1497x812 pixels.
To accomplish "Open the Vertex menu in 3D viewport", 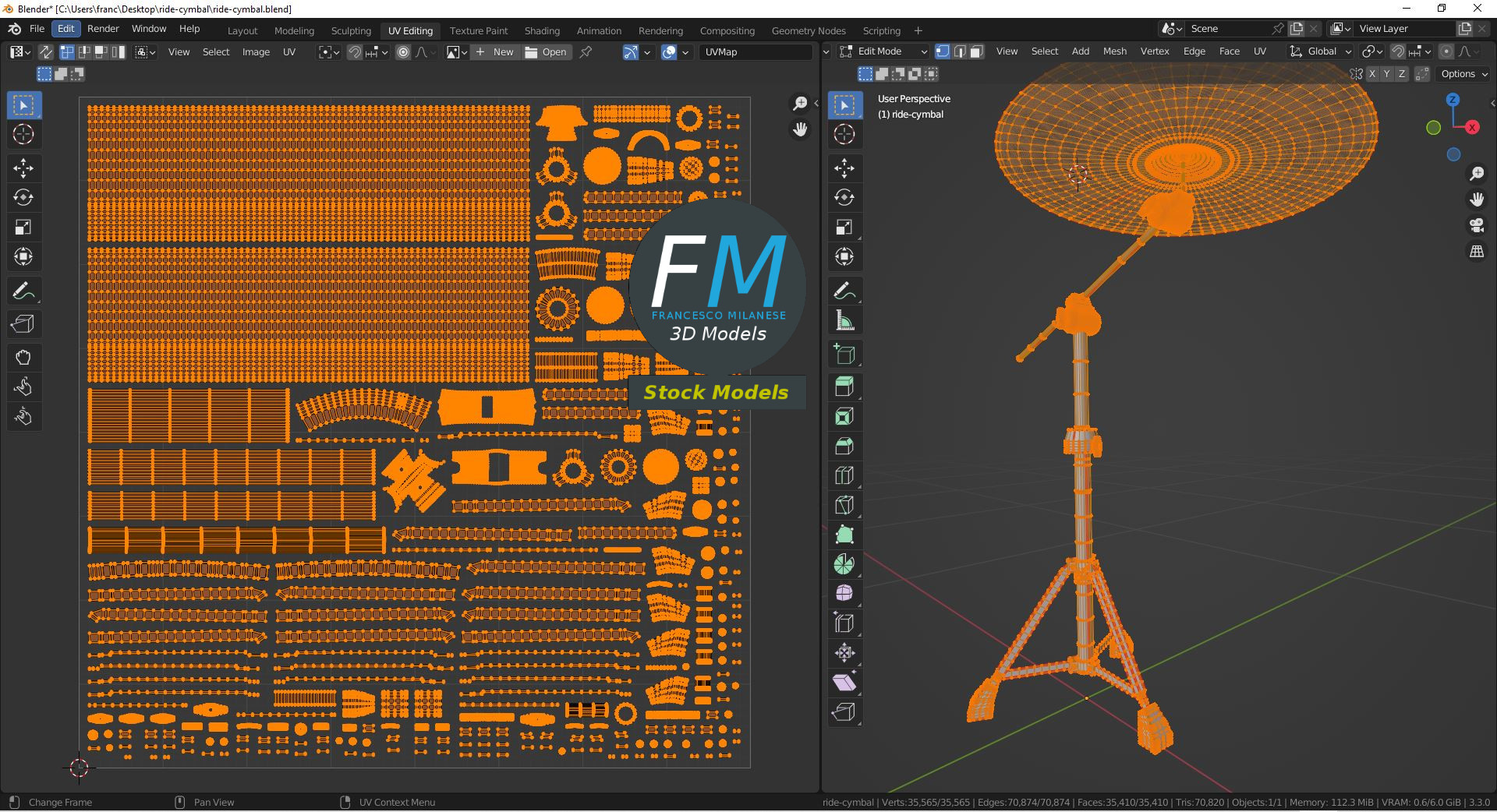I will [1155, 51].
